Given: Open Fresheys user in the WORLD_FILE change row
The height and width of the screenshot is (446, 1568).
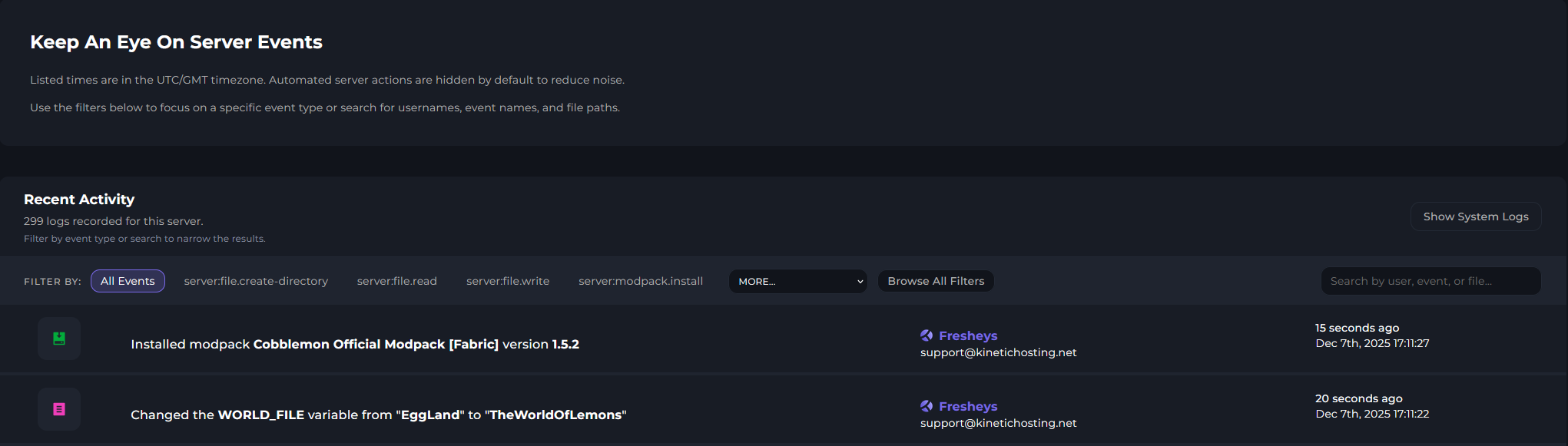Looking at the screenshot, I should 968,406.
